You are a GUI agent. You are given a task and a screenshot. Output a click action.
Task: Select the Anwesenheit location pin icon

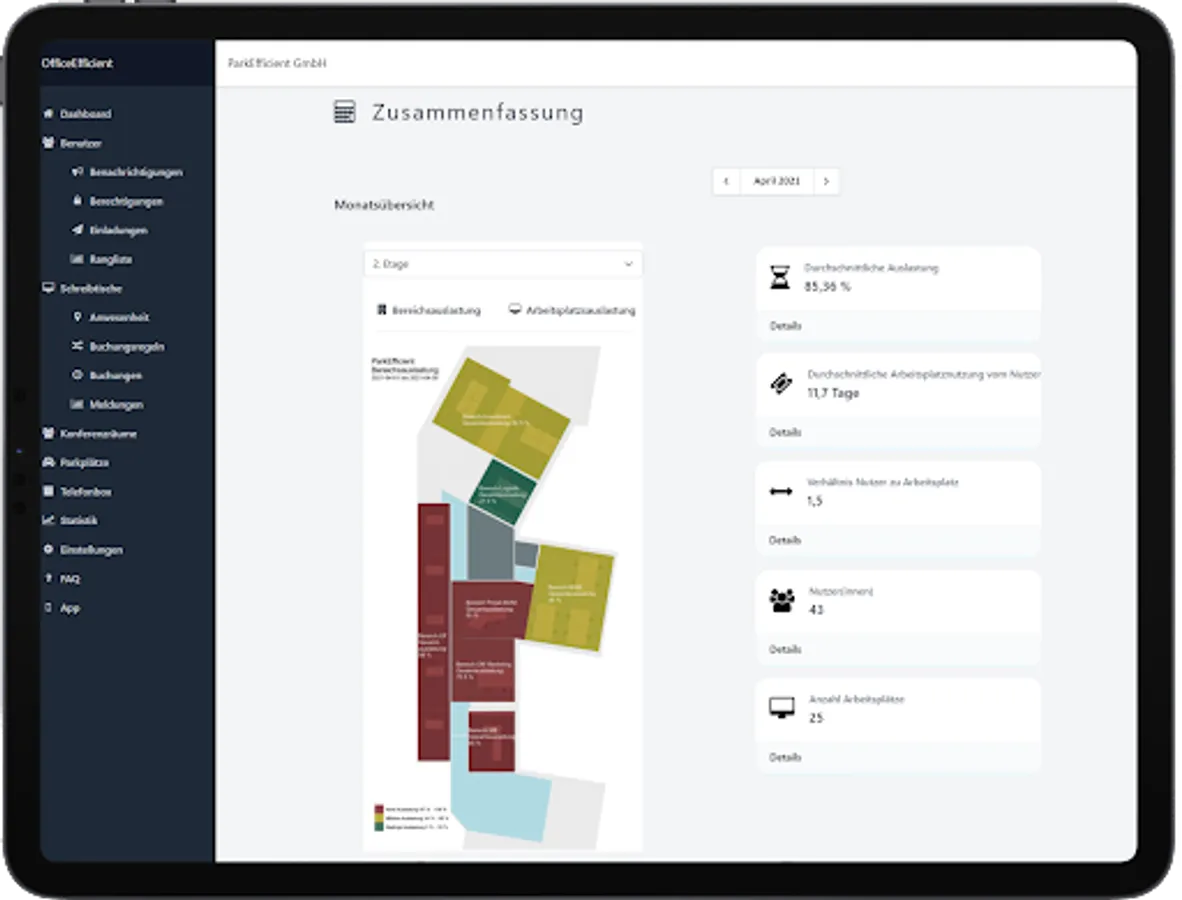[x=77, y=317]
